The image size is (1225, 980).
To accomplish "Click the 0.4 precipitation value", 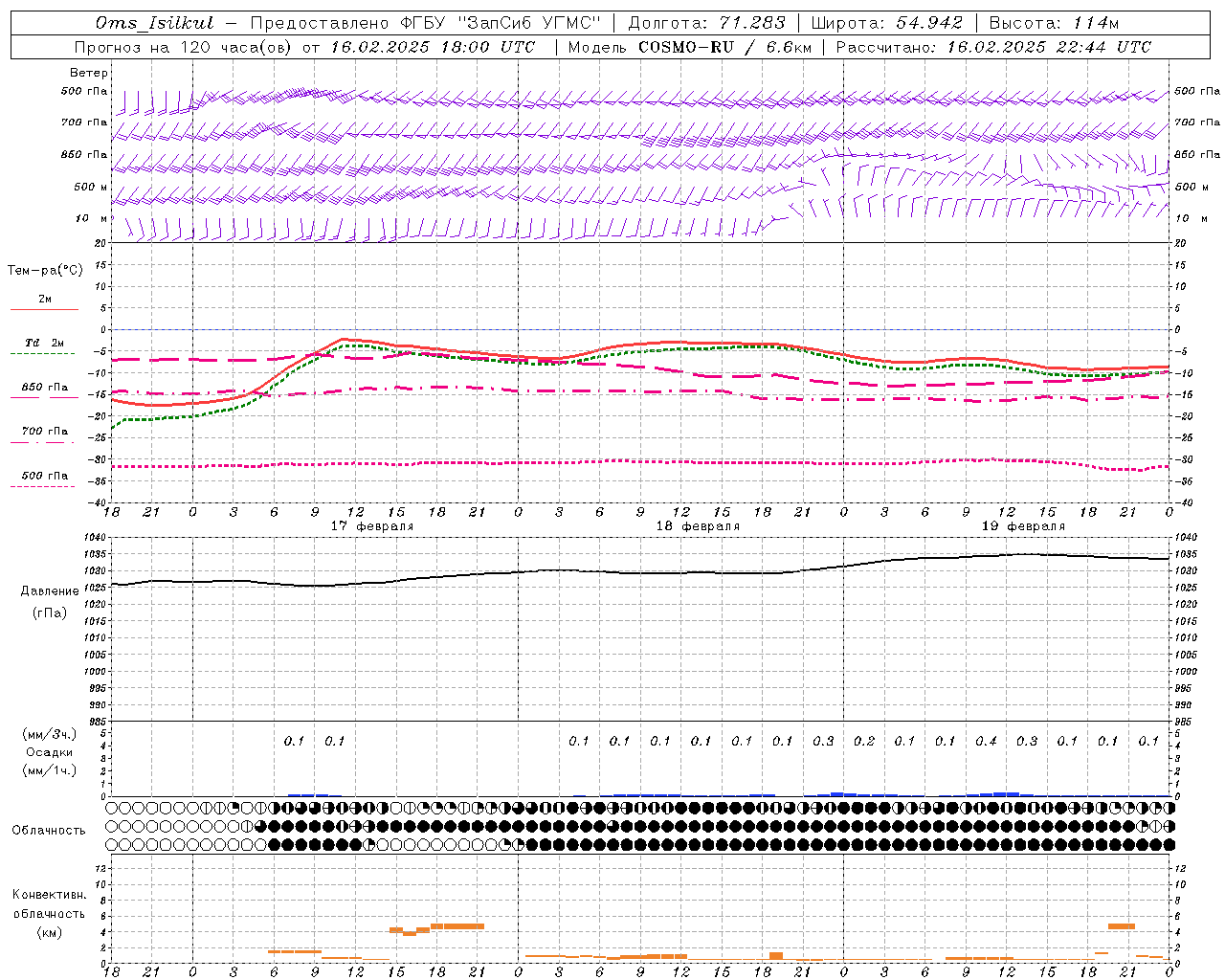I will tap(986, 741).
